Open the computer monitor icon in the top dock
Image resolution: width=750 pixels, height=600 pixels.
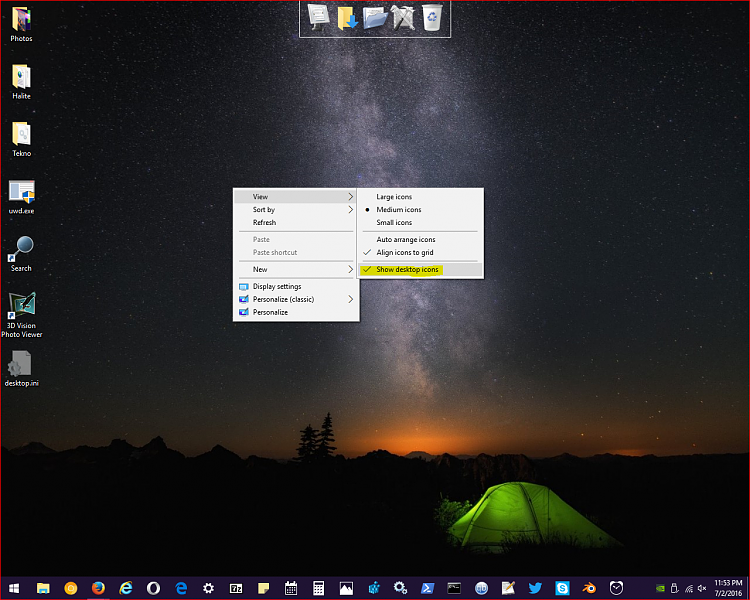(319, 17)
